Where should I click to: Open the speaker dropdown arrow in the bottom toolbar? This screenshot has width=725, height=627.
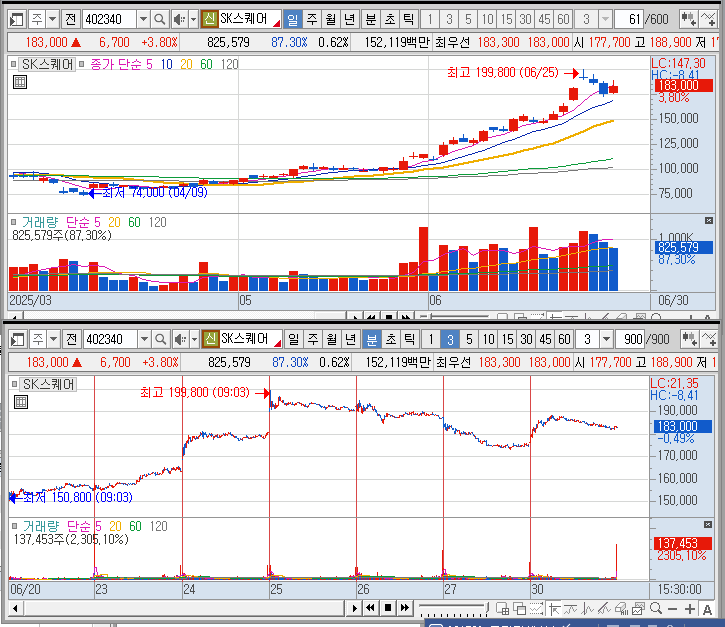pyautogui.click(x=194, y=339)
